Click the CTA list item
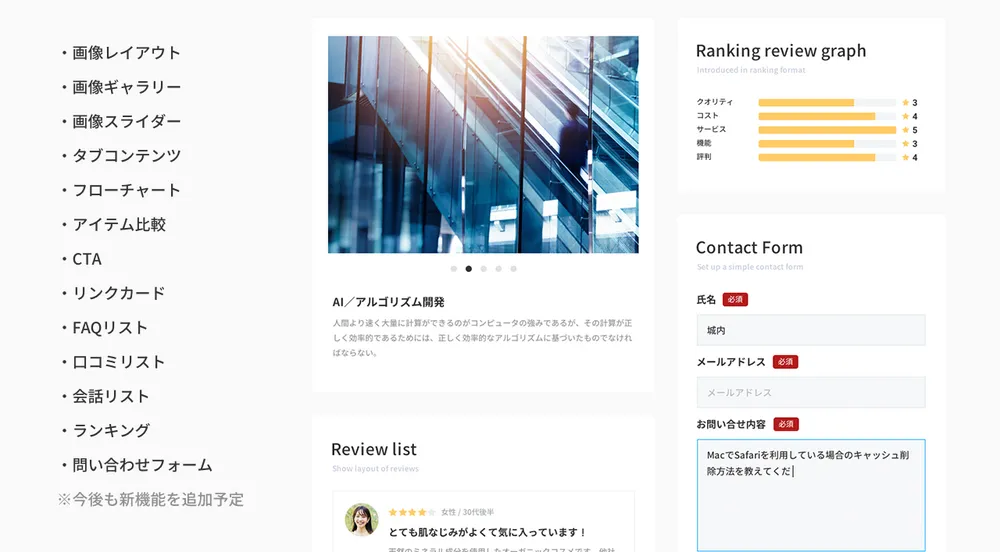This screenshot has height=552, width=1000. point(81,259)
